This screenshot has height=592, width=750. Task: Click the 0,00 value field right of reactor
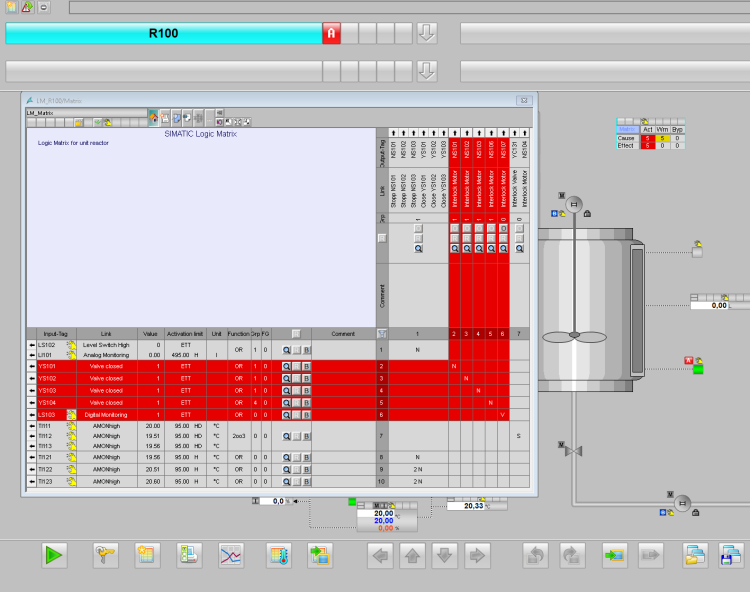(710, 306)
